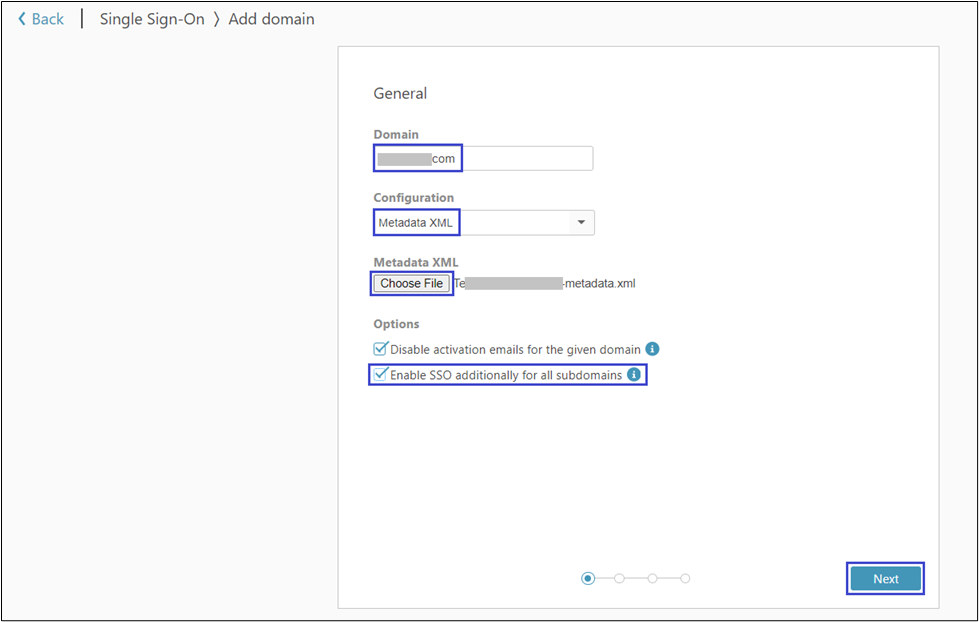The height and width of the screenshot is (622, 979).
Task: Jump to the second wizard step dot
Action: 620,578
